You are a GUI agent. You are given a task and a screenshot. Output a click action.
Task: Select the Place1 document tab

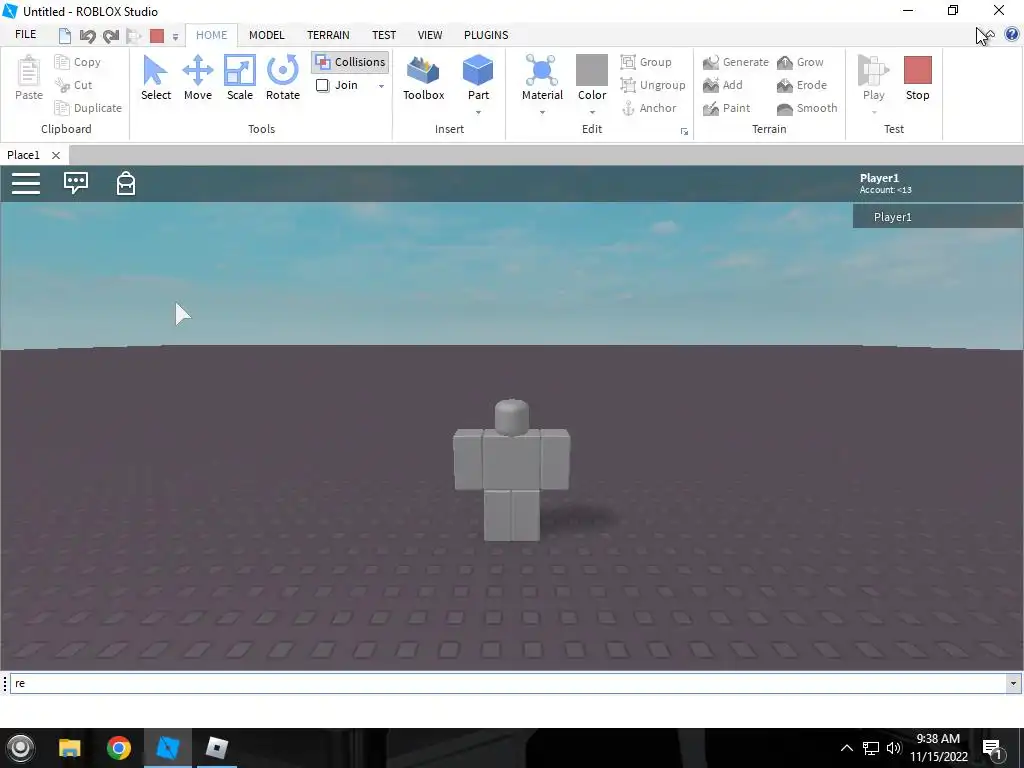point(24,155)
